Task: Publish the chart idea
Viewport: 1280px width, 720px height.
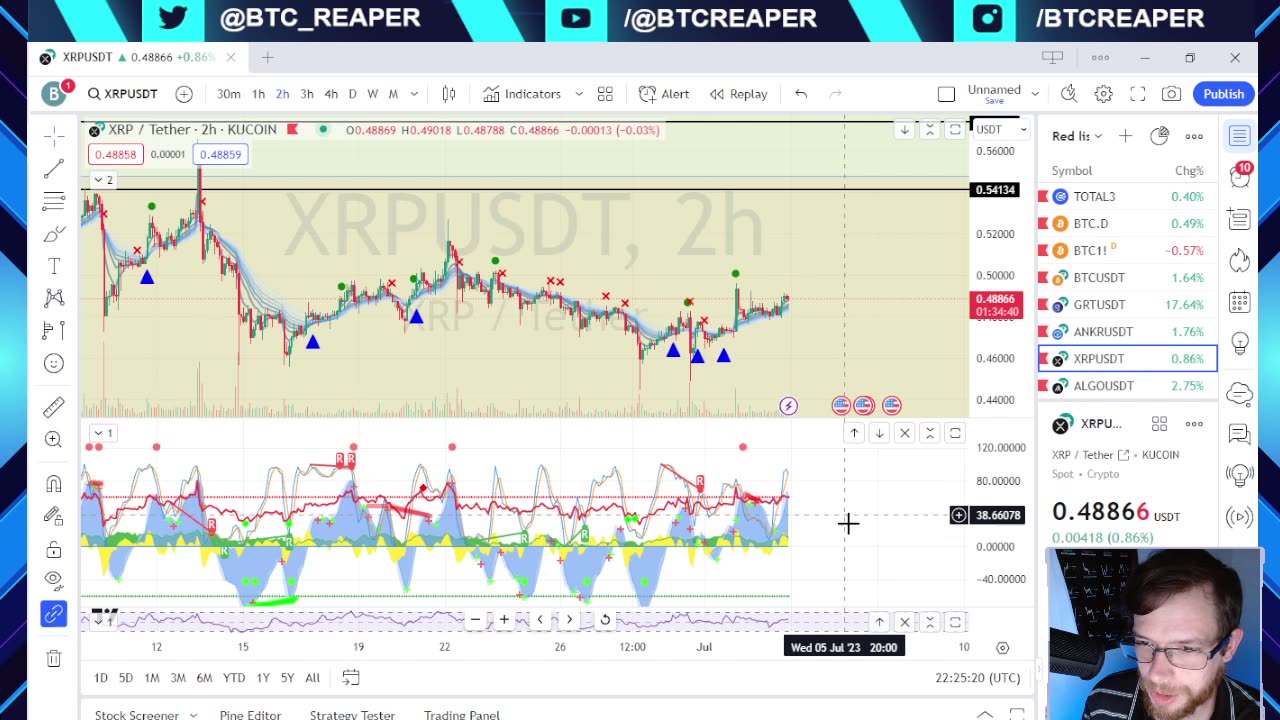Action: (x=1223, y=94)
